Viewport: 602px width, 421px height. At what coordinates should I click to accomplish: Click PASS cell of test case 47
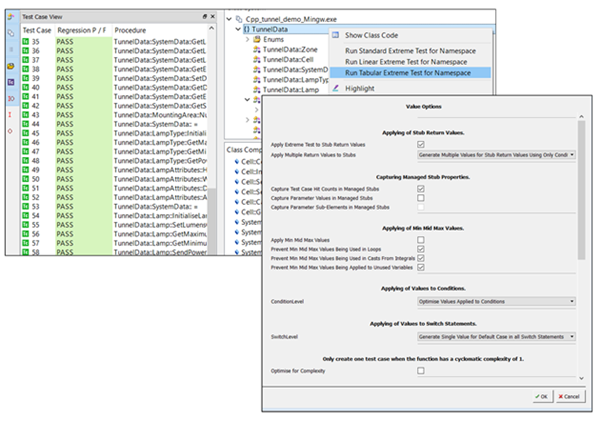[x=84, y=151]
